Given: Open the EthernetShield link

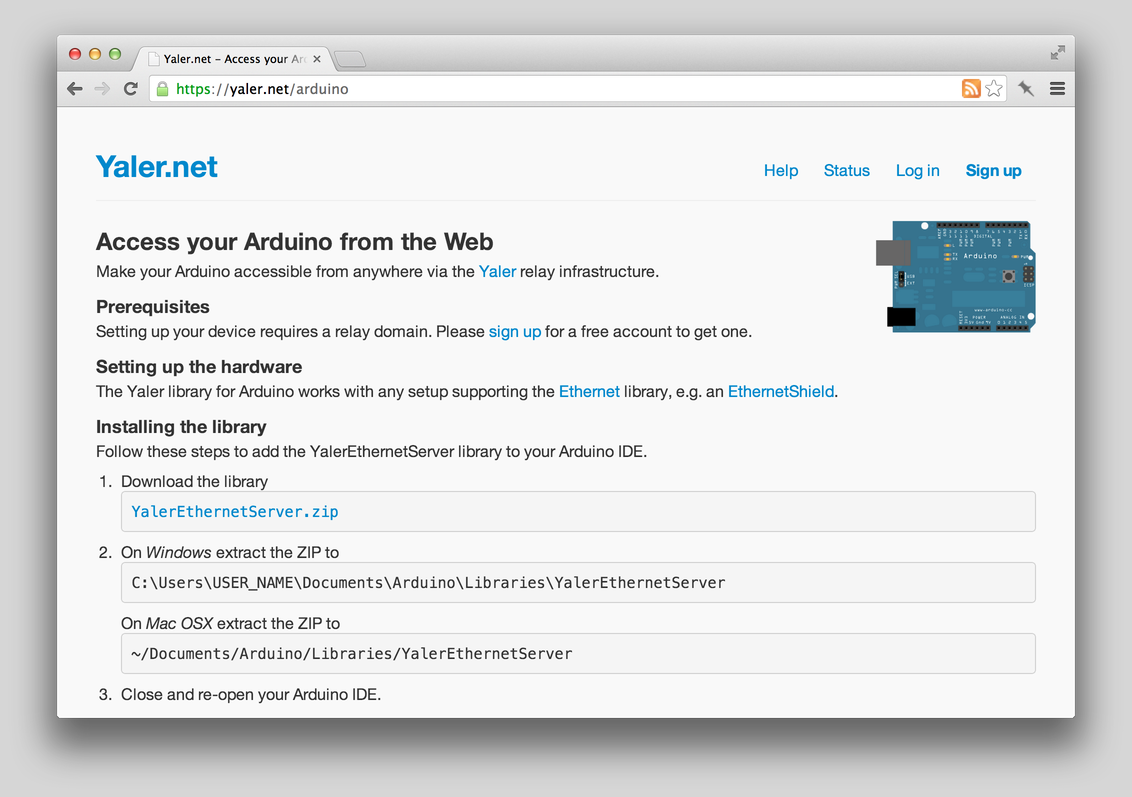Looking at the screenshot, I should [780, 391].
